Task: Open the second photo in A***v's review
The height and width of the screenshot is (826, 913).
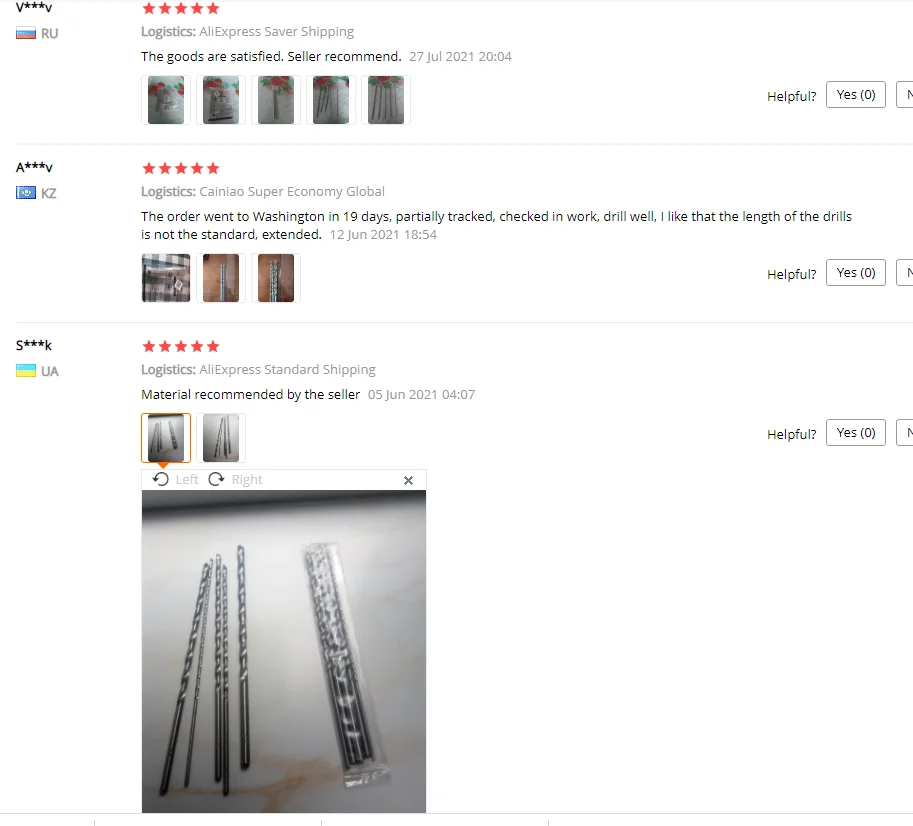Action: [x=221, y=278]
